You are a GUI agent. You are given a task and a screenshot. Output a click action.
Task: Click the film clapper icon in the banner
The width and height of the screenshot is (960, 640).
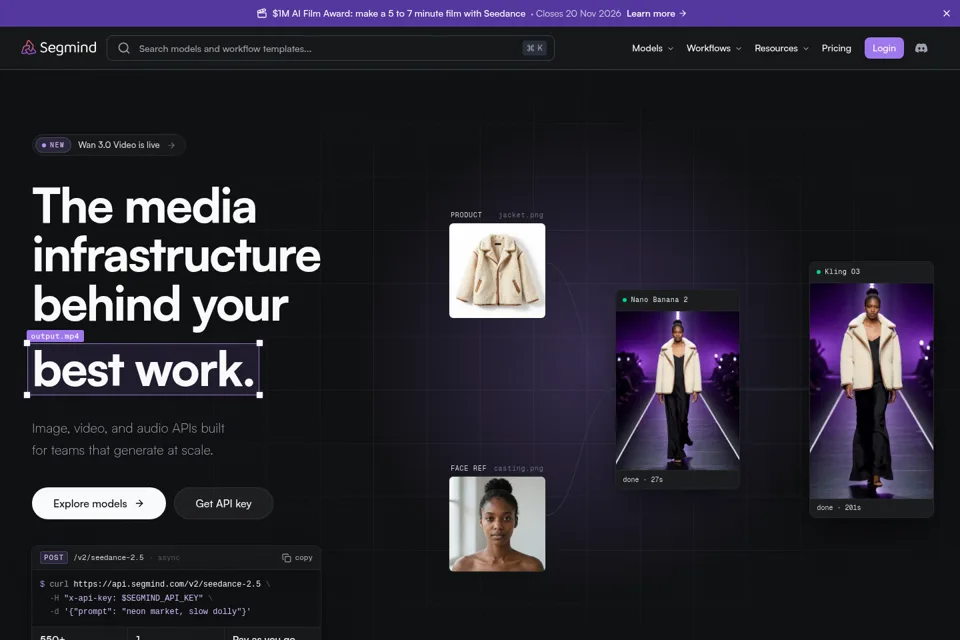click(x=261, y=13)
